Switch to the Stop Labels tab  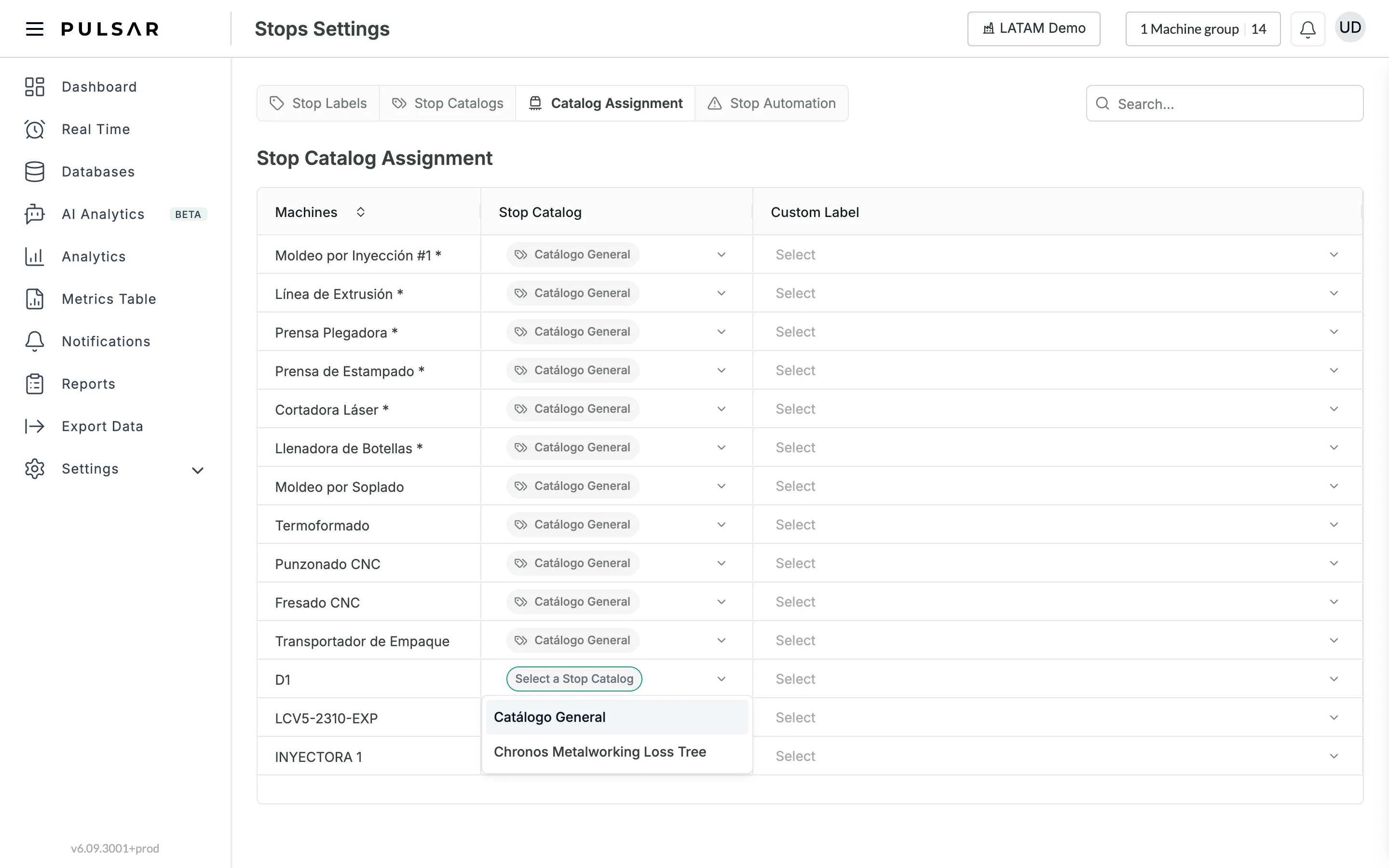pyautogui.click(x=318, y=103)
